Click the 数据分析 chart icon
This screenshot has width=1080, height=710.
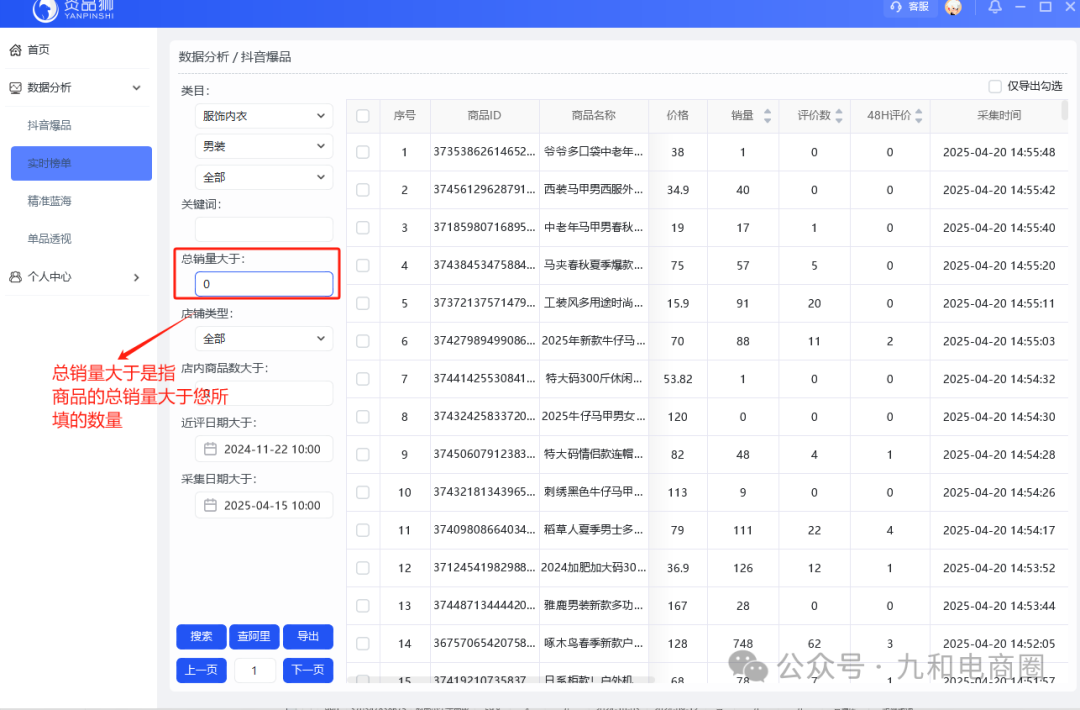[14, 87]
